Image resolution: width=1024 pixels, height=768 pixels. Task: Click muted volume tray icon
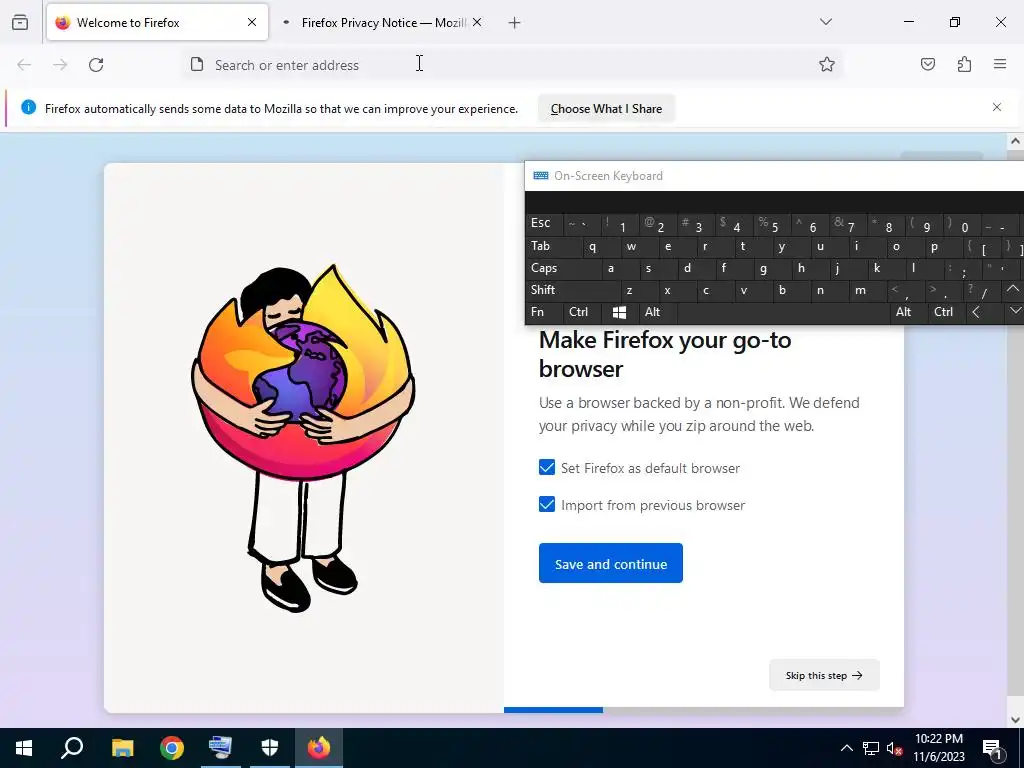(894, 748)
